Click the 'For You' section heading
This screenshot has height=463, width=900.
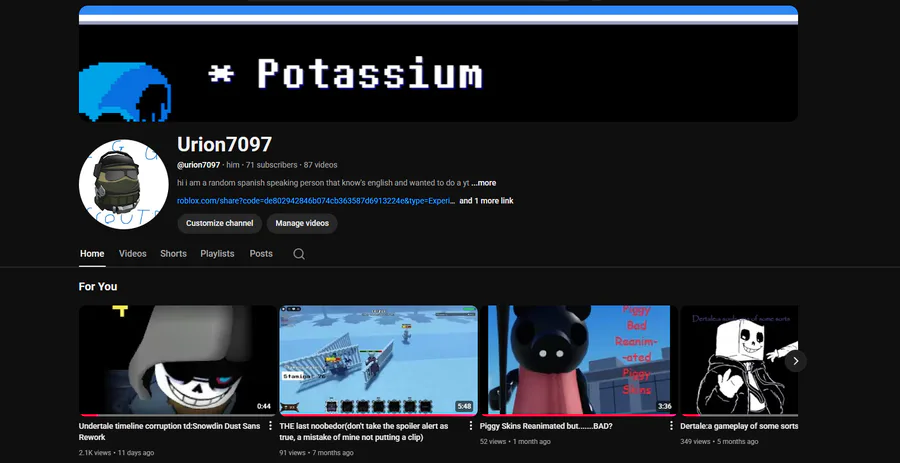point(98,286)
